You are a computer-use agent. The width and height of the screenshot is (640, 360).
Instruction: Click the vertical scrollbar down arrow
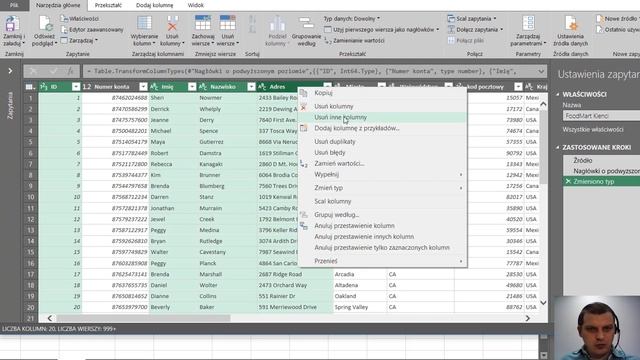543,303
